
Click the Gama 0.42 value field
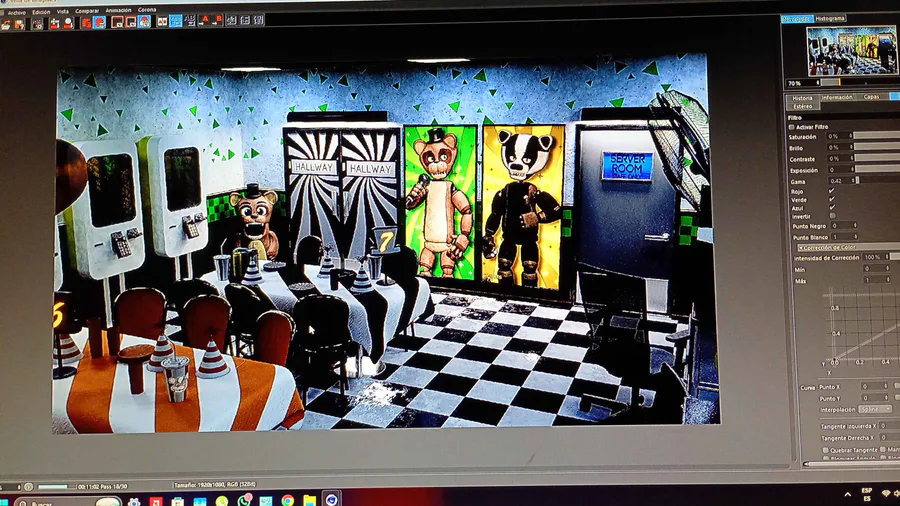point(842,181)
